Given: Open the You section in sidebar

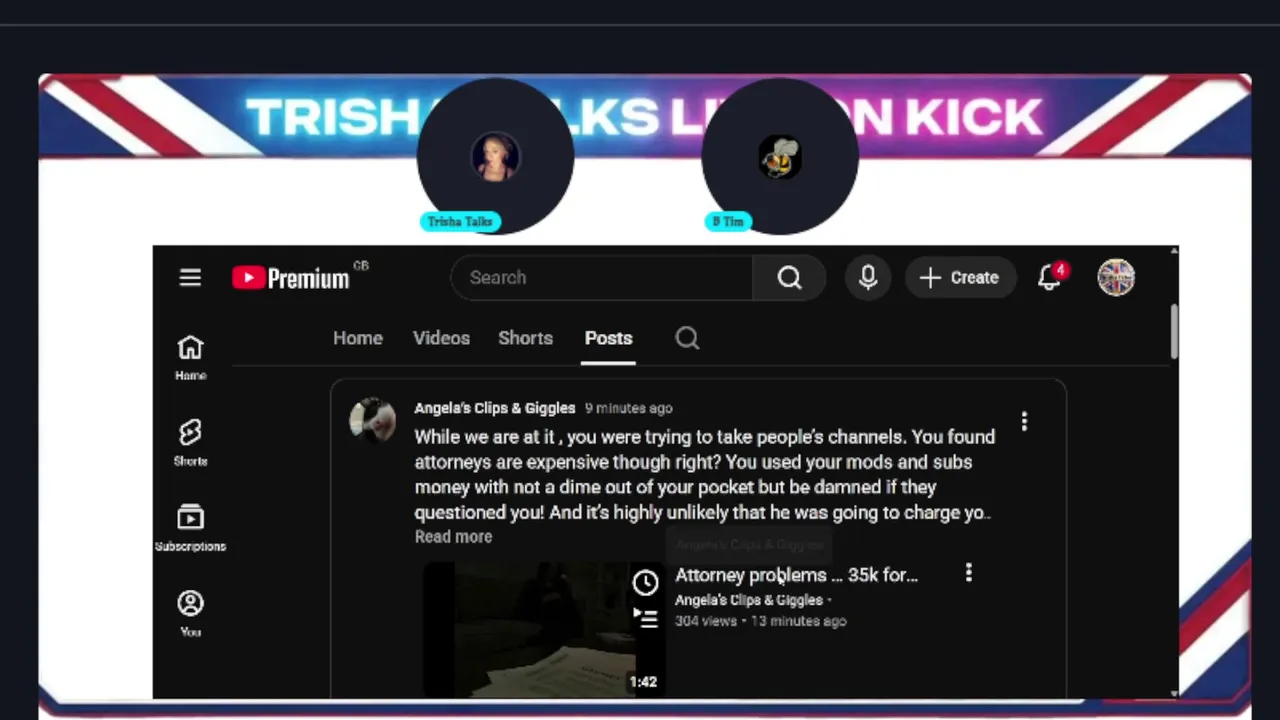Looking at the screenshot, I should tap(190, 613).
